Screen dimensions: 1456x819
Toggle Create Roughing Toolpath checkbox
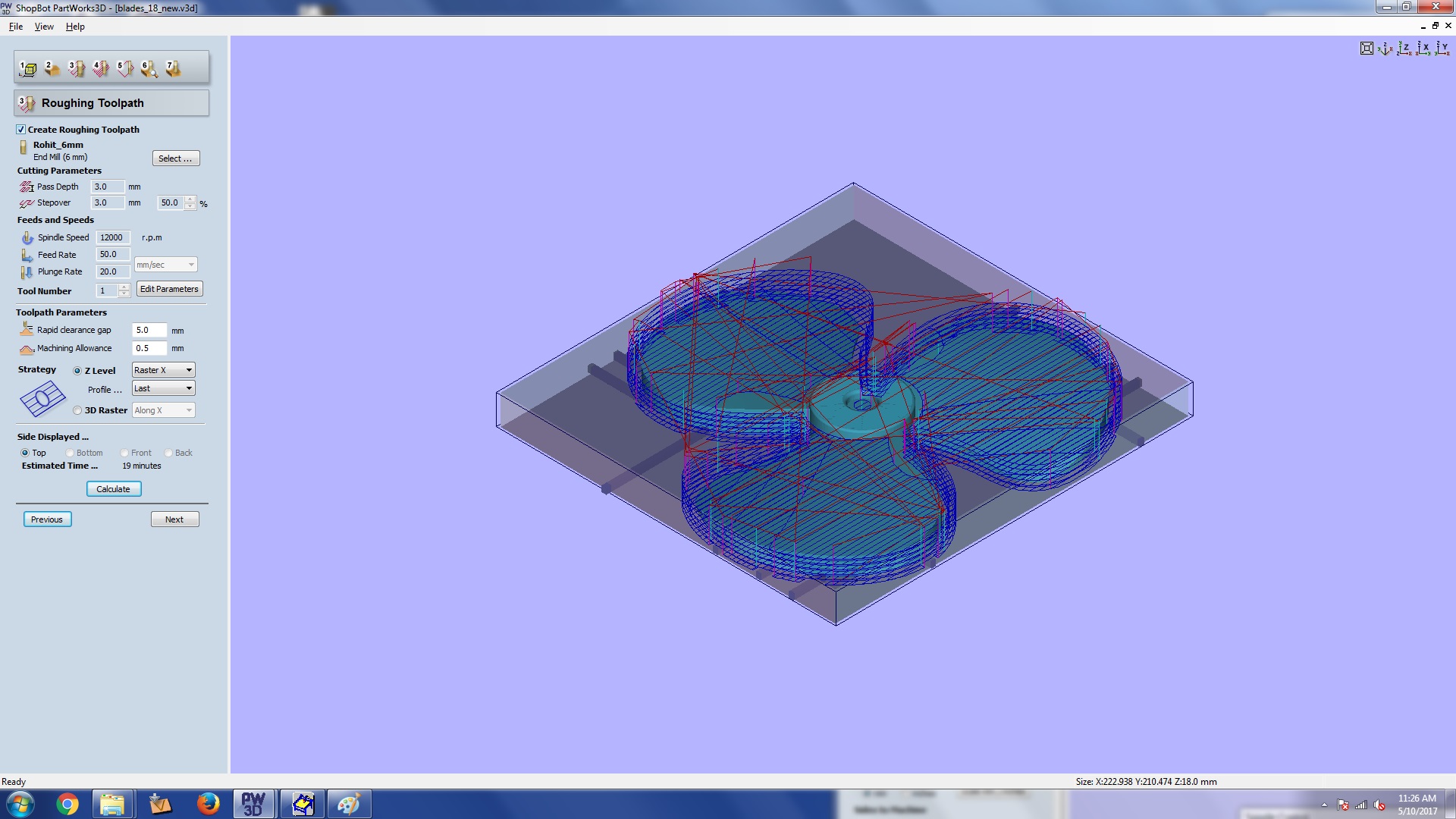(21, 130)
